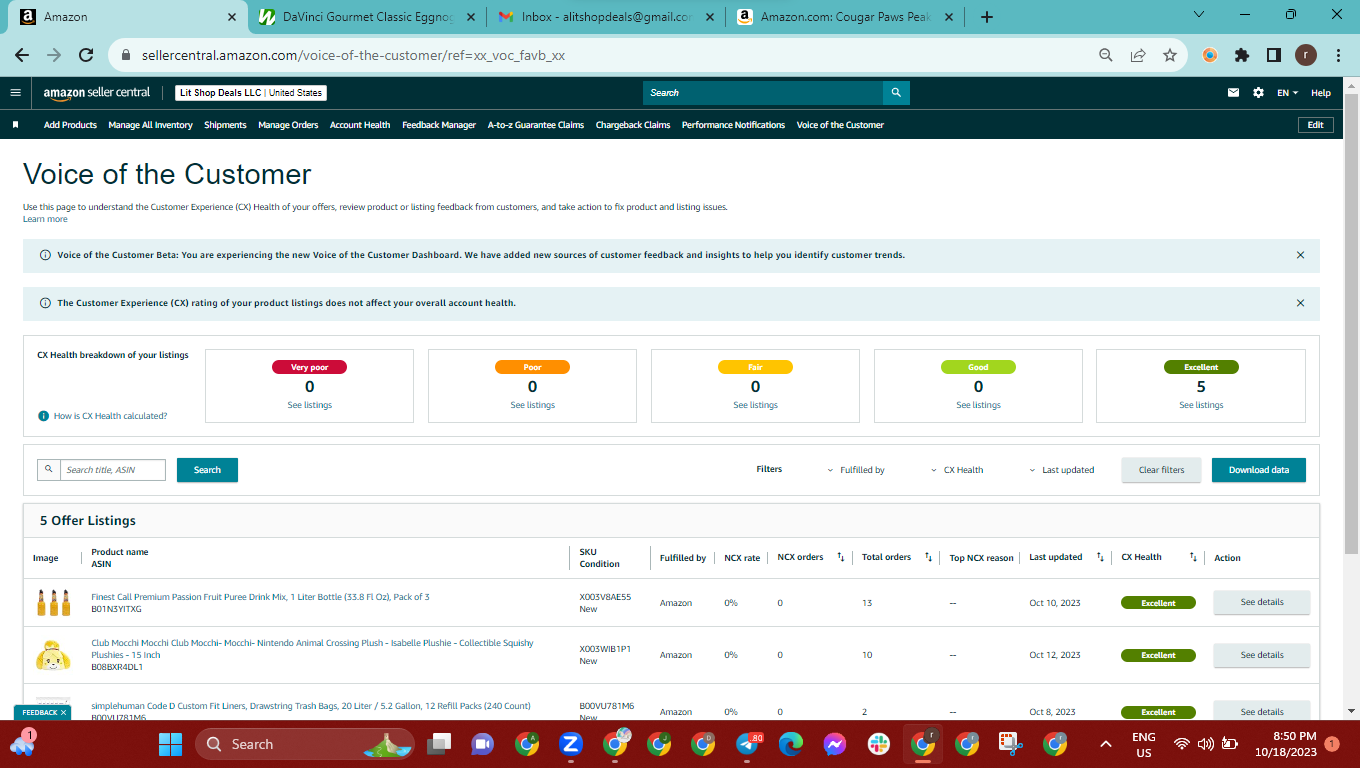This screenshot has width=1360, height=768.
Task: Dismiss the CX rating account health banner
Action: 1300,303
